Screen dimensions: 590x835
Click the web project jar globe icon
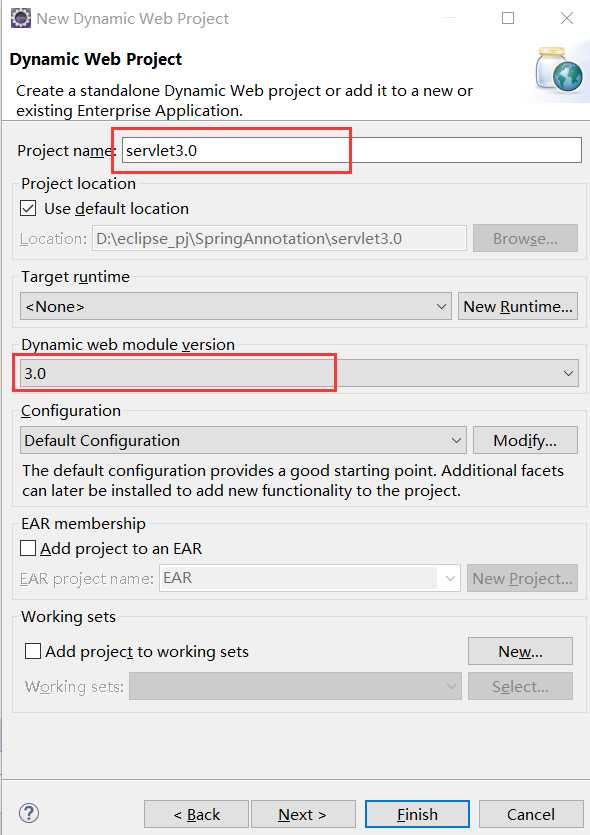click(x=559, y=69)
